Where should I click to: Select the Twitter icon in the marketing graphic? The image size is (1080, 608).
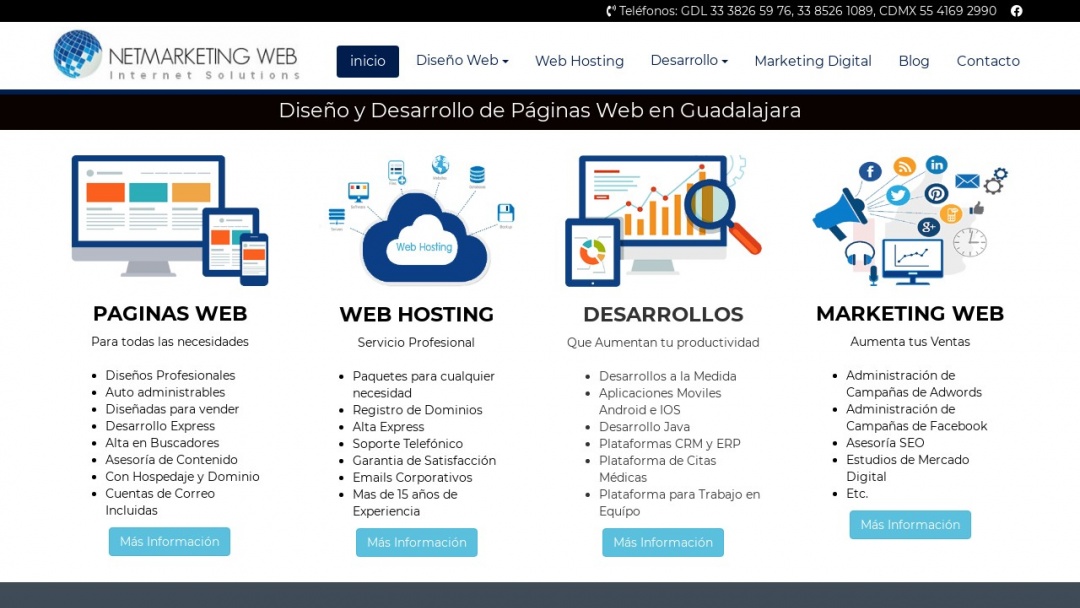pos(899,194)
